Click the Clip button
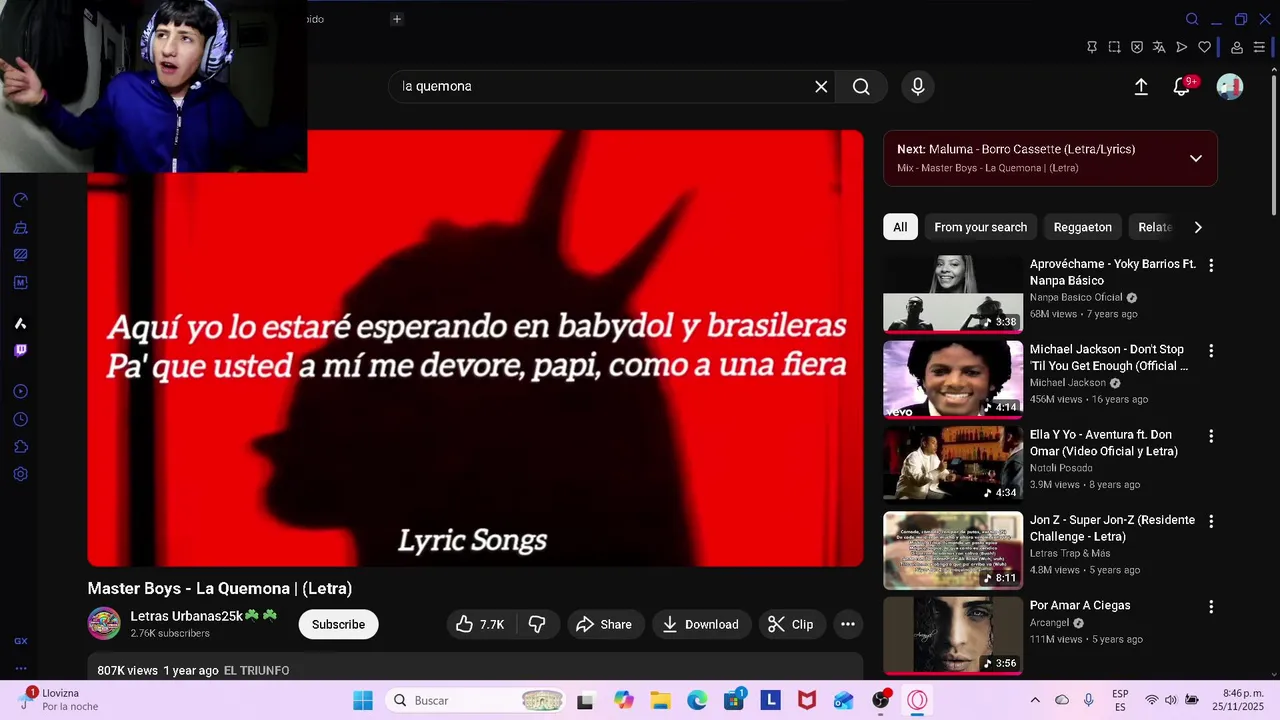The height and width of the screenshot is (720, 1280). click(790, 624)
